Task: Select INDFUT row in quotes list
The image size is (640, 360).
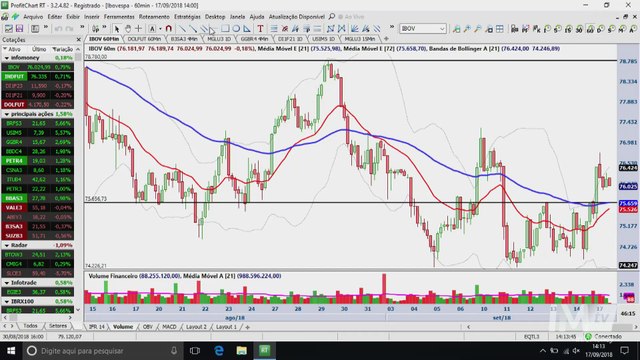Action: point(38,76)
